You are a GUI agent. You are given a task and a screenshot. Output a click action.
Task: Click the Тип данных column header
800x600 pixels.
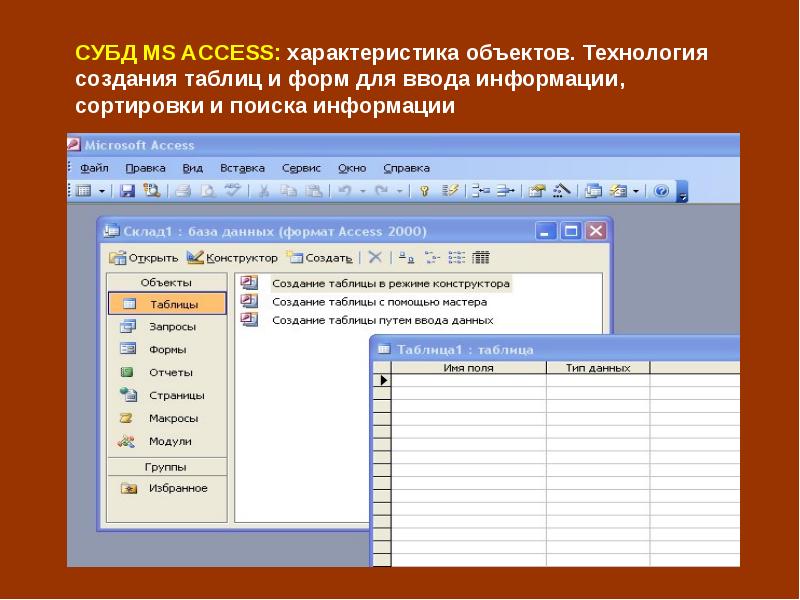[598, 367]
